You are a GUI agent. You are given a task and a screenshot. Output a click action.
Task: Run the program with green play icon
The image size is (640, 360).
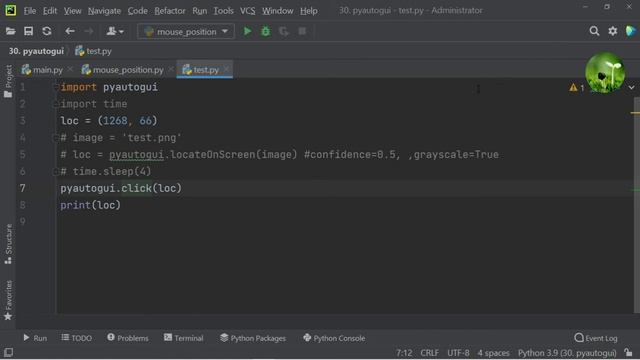pos(247,31)
